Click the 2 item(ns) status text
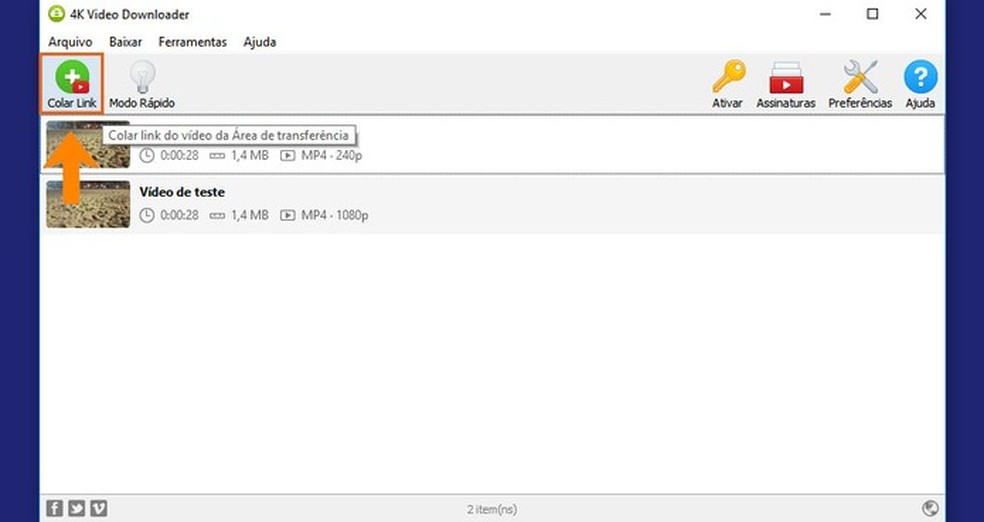 tap(492, 509)
